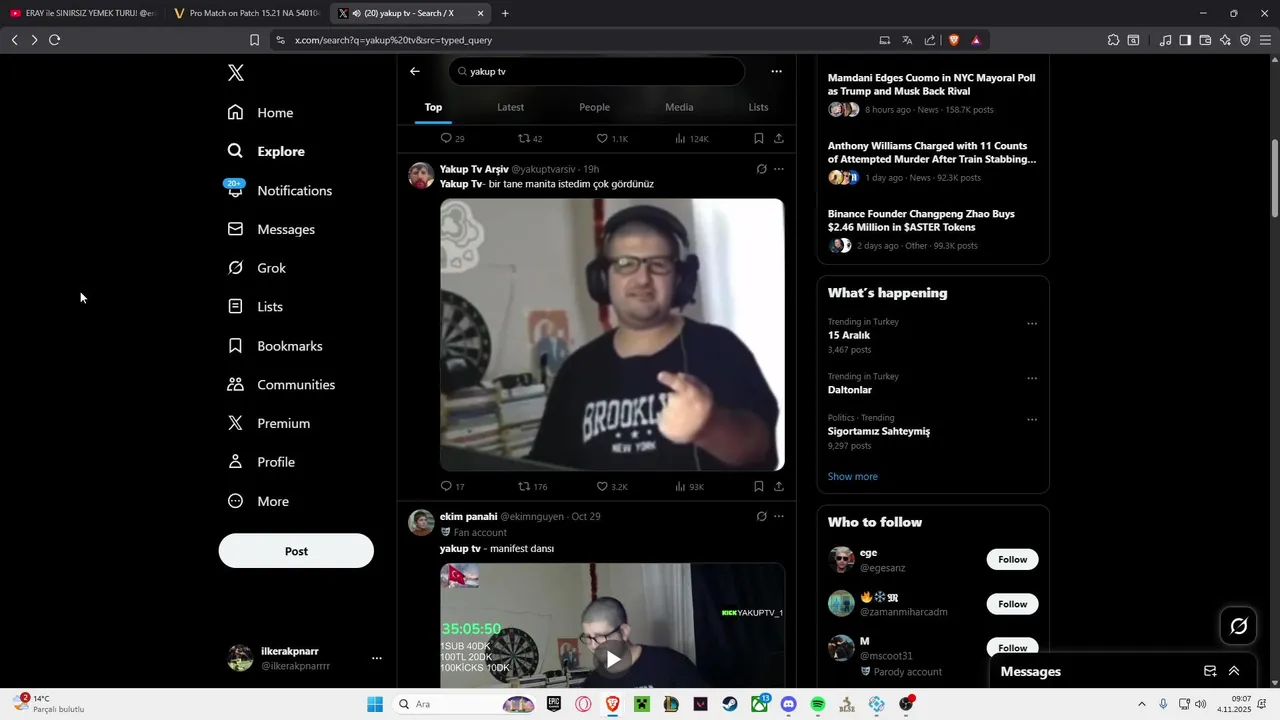Switch to the Latest tab
This screenshot has width=1280, height=720.
point(510,107)
